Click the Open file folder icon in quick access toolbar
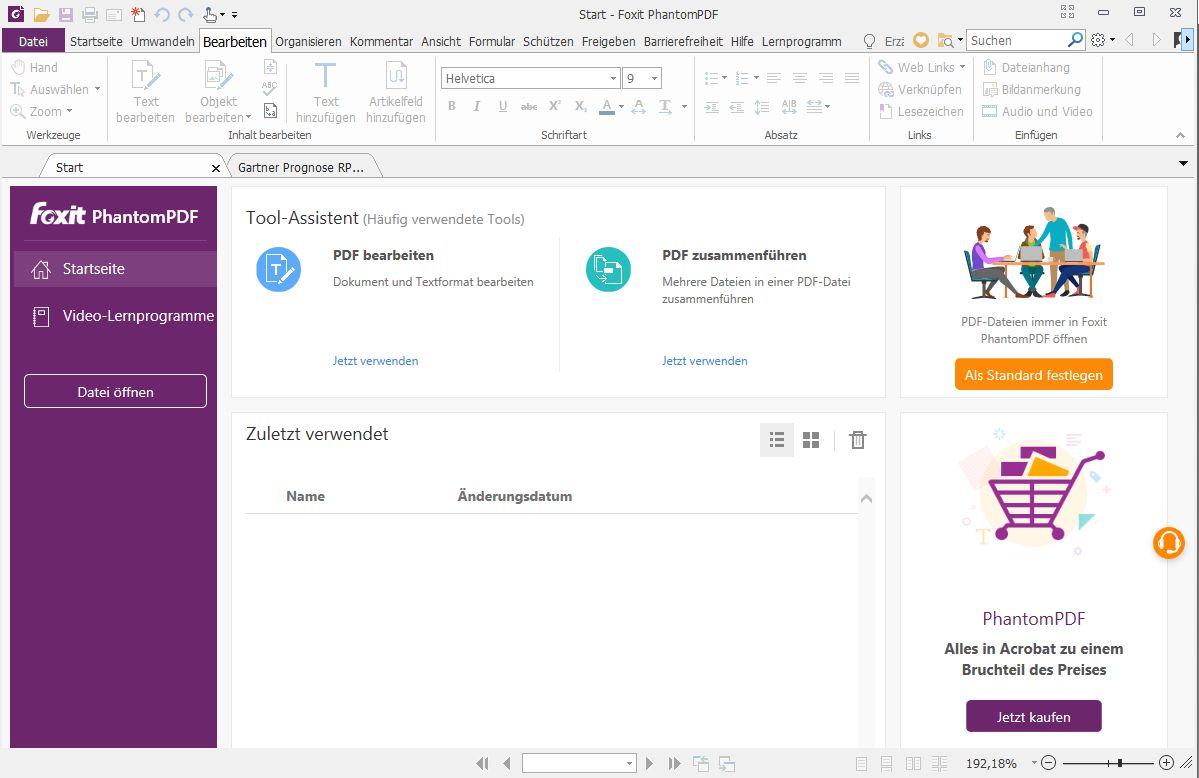This screenshot has width=1199, height=778. pyautogui.click(x=41, y=15)
